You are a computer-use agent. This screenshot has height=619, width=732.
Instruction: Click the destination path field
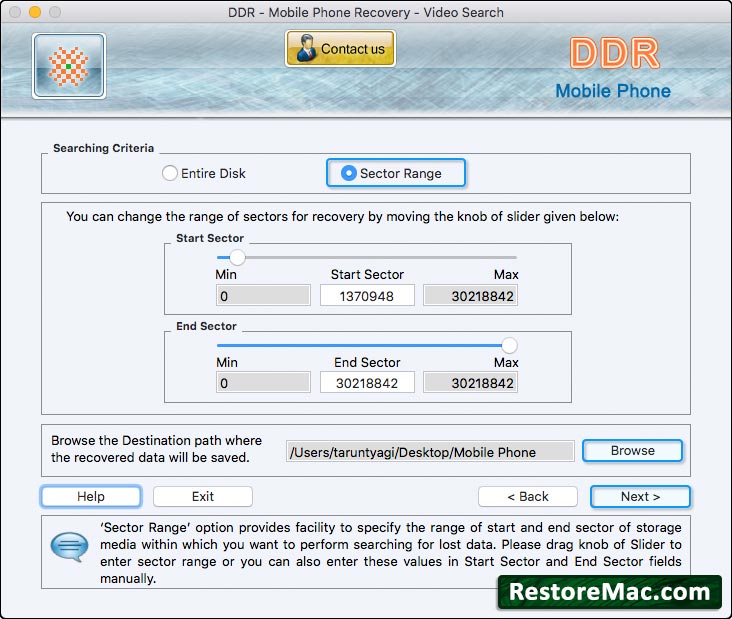(430, 451)
